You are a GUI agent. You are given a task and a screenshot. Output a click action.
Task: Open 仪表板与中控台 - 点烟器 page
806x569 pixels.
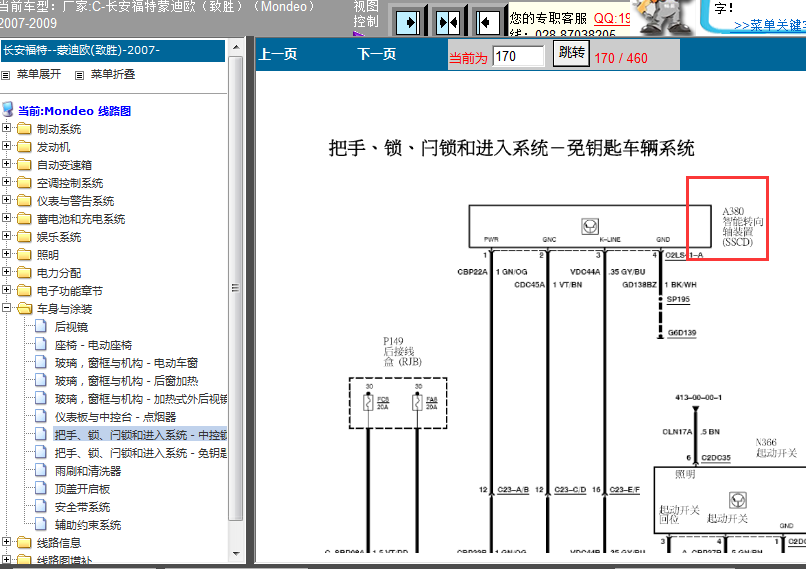(116, 417)
